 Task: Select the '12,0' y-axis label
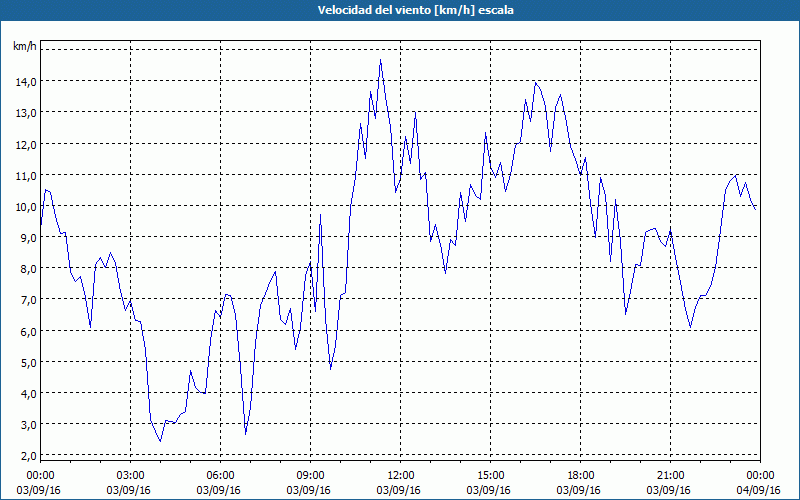click(25, 144)
